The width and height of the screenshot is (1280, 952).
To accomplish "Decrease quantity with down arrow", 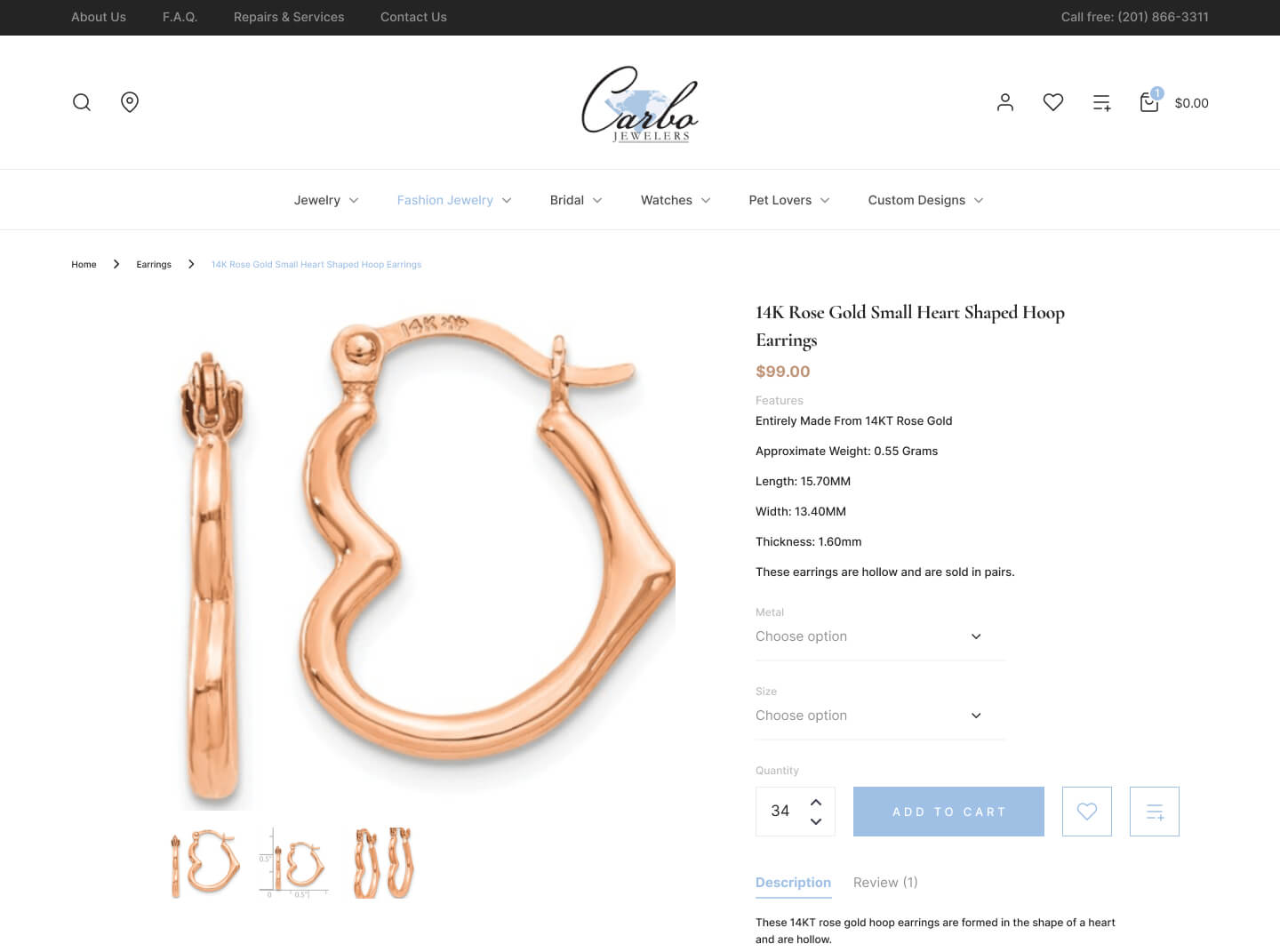I will [816, 821].
